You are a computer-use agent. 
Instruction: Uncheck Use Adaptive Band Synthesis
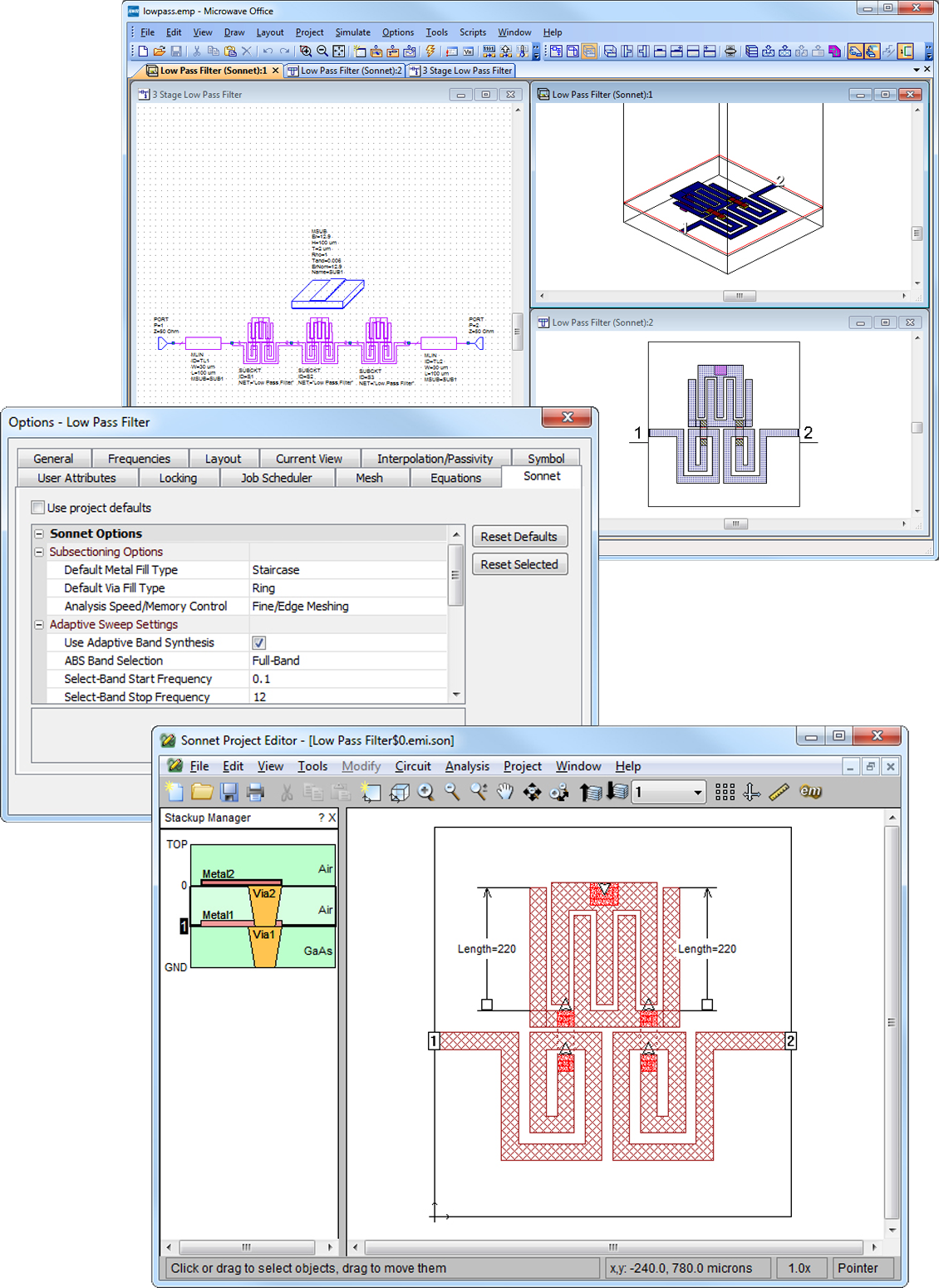click(259, 643)
